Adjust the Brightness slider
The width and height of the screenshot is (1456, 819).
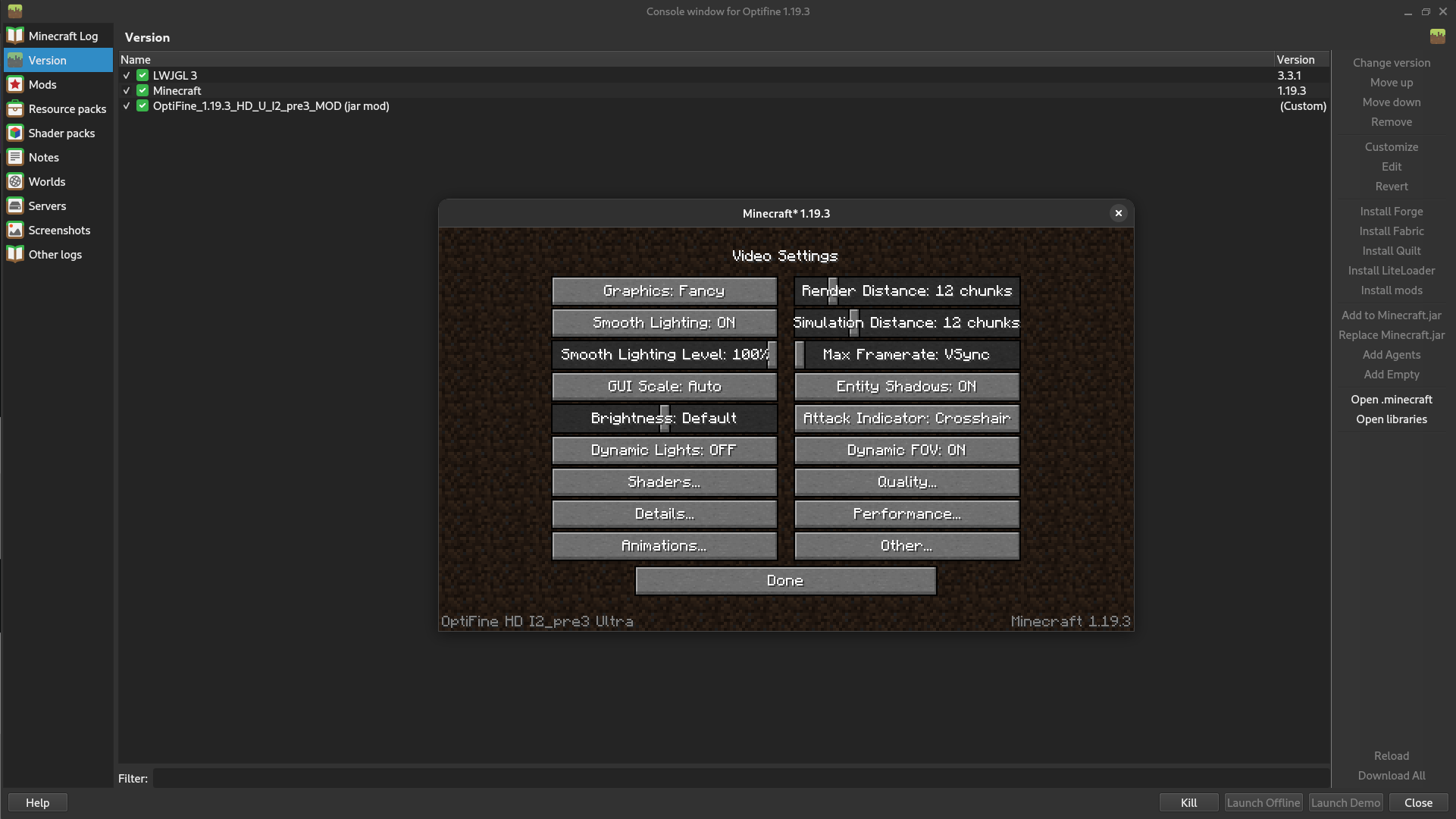pos(664,418)
